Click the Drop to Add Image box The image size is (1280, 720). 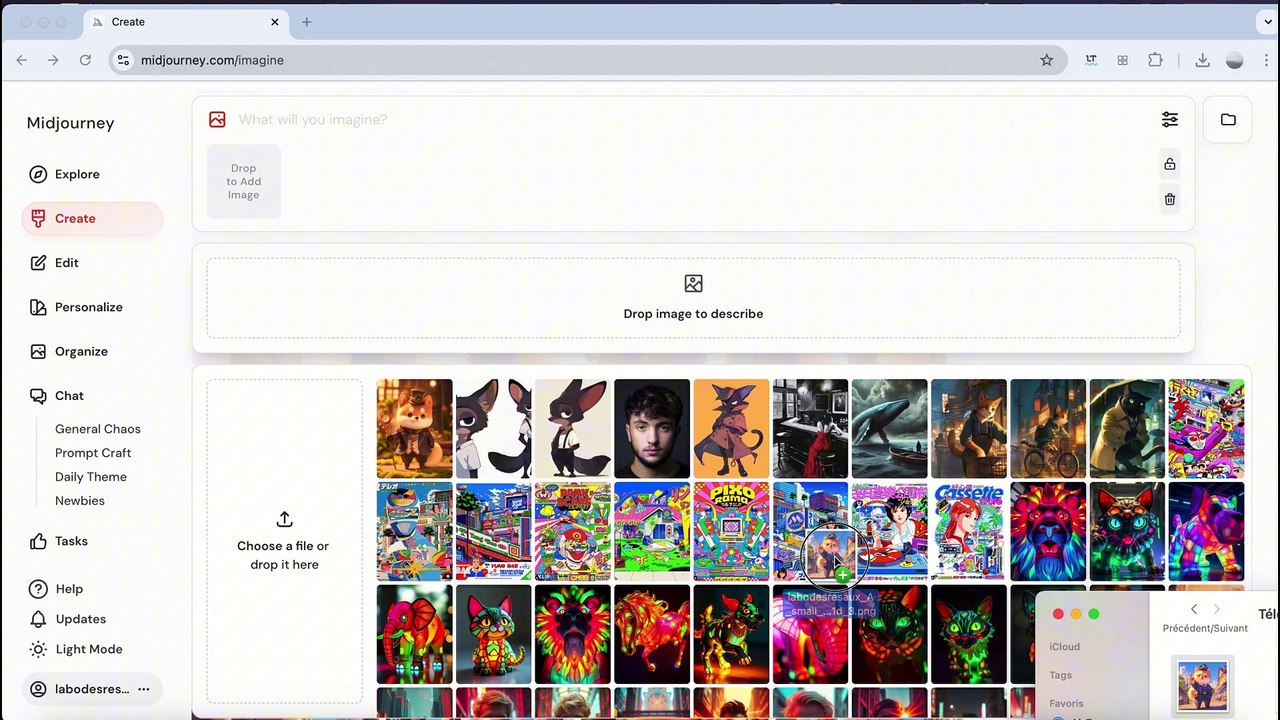click(244, 181)
